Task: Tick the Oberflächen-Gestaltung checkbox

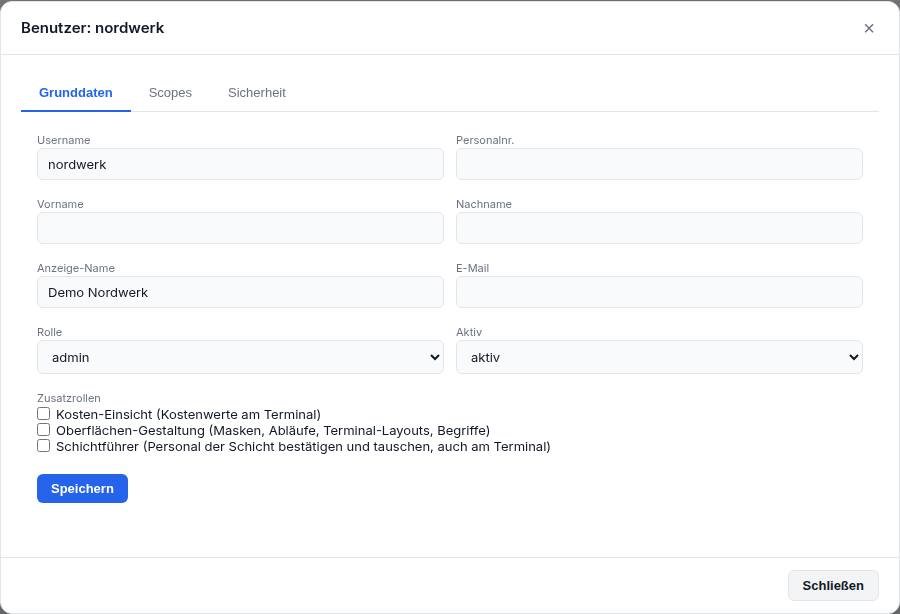Action: [x=44, y=430]
